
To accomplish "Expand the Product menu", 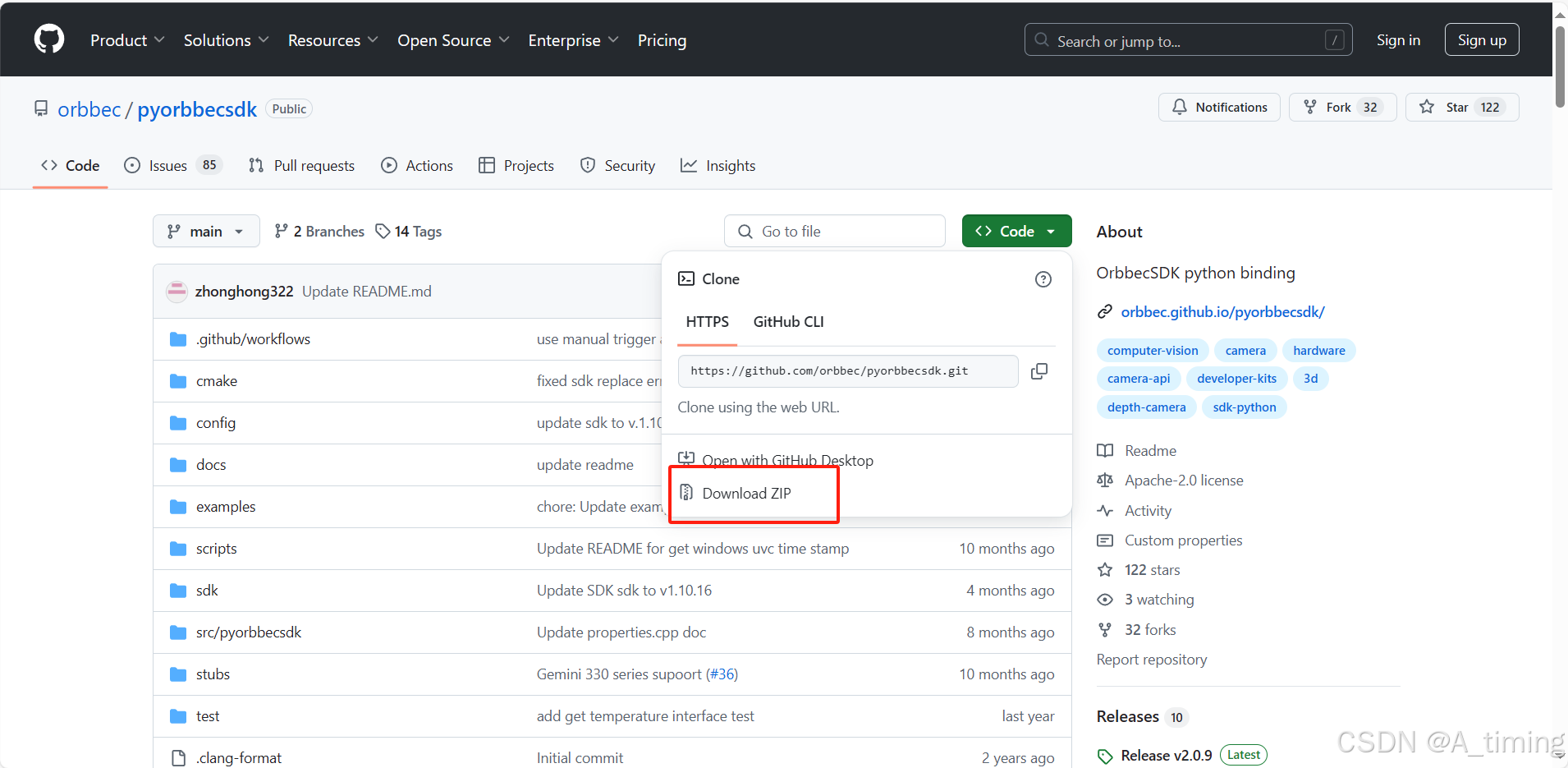I will (127, 40).
